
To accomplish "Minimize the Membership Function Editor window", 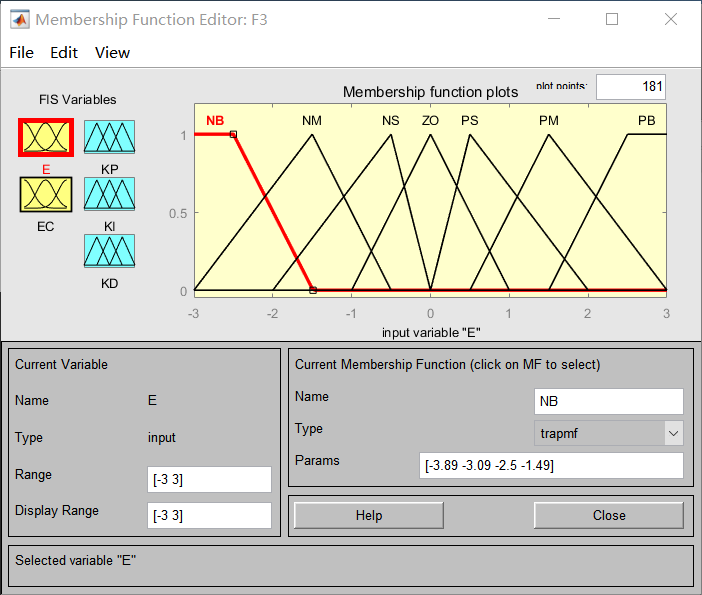I will (x=554, y=19).
